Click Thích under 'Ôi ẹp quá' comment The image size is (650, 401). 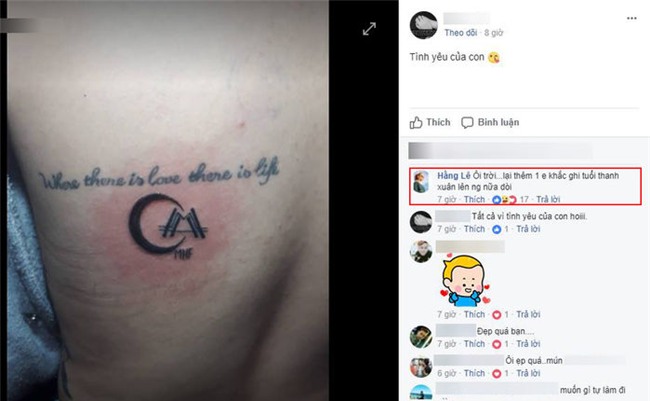(x=474, y=373)
